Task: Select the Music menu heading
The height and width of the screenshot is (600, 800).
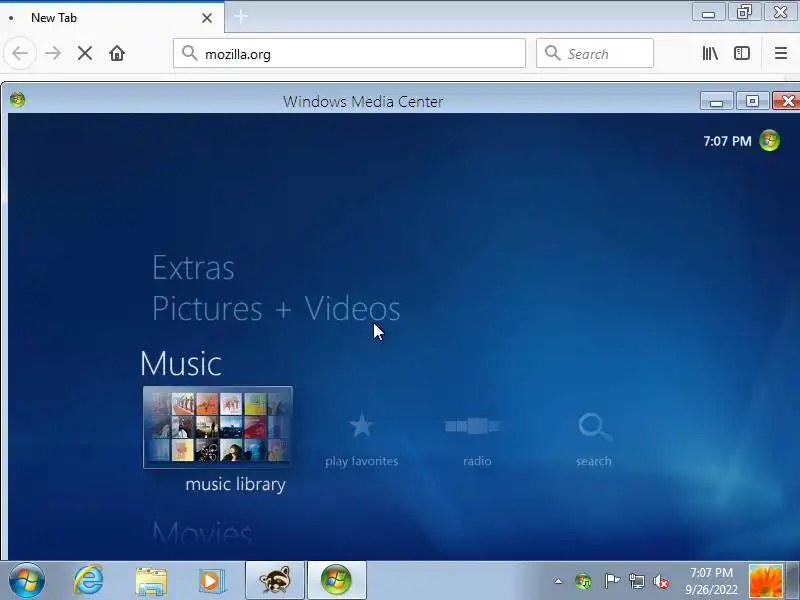Action: coord(181,364)
